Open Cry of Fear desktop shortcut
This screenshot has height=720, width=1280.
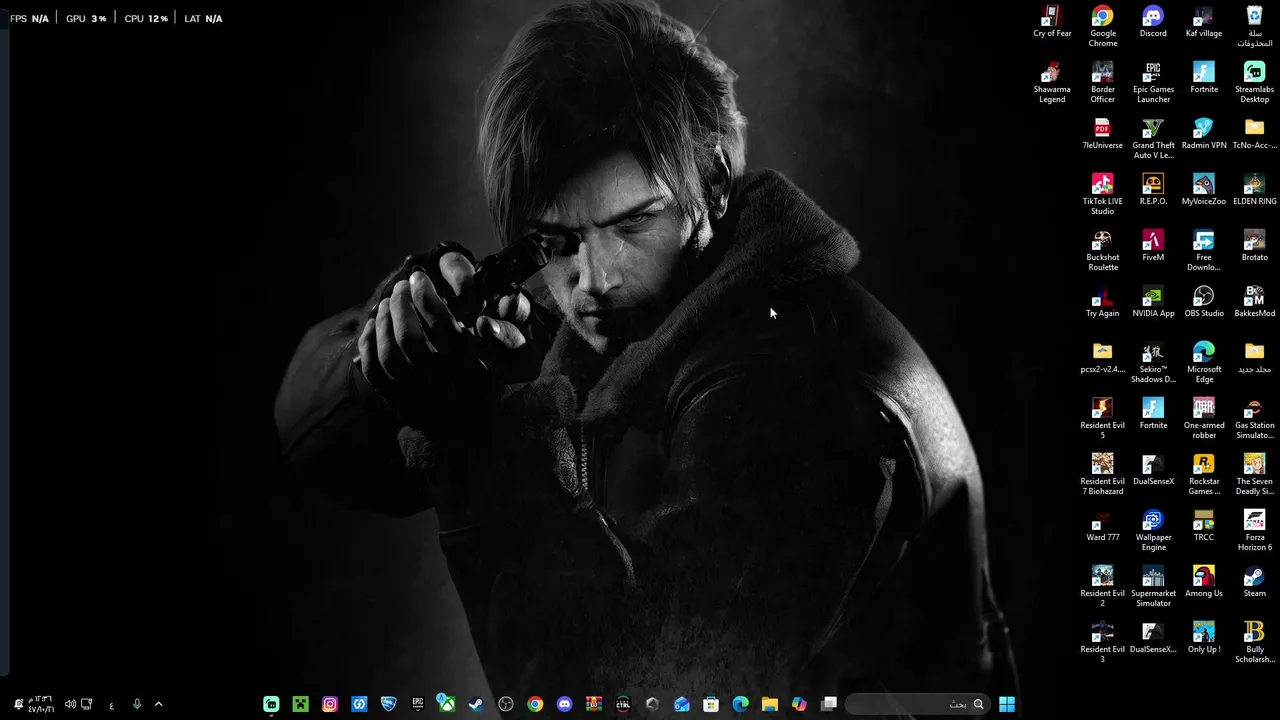1051,22
